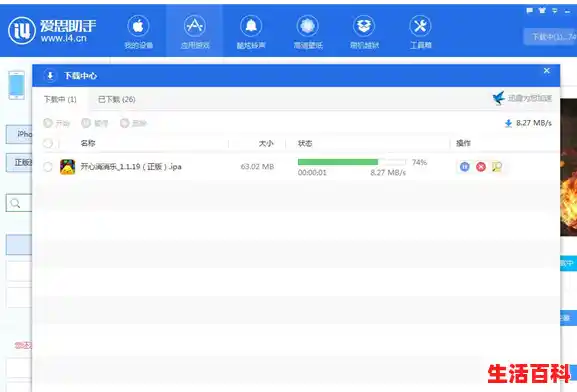The width and height of the screenshot is (577, 392).
Task: Click the Xunlei bird acceleration icon
Action: tap(499, 98)
